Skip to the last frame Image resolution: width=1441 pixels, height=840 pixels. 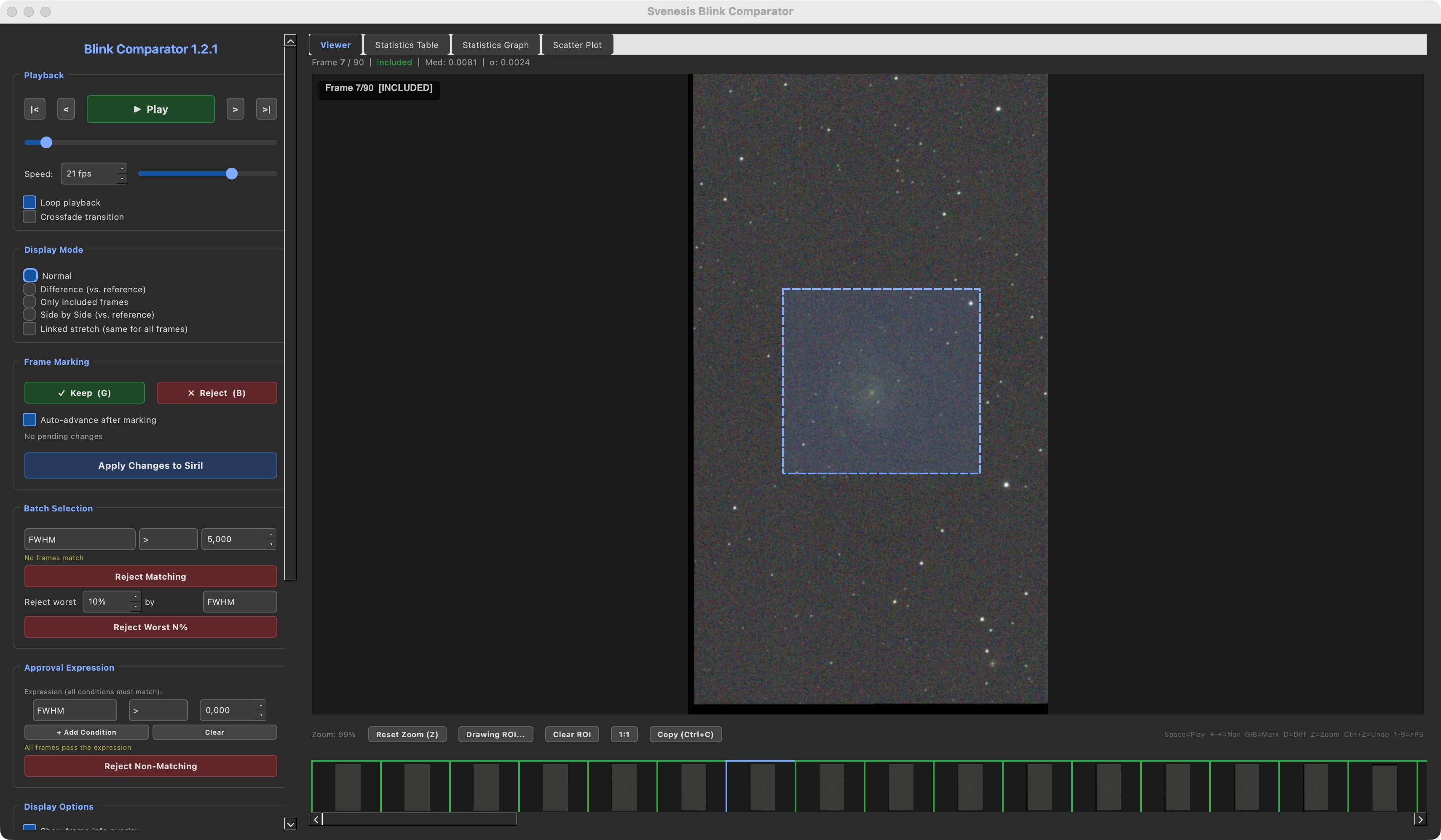point(266,109)
